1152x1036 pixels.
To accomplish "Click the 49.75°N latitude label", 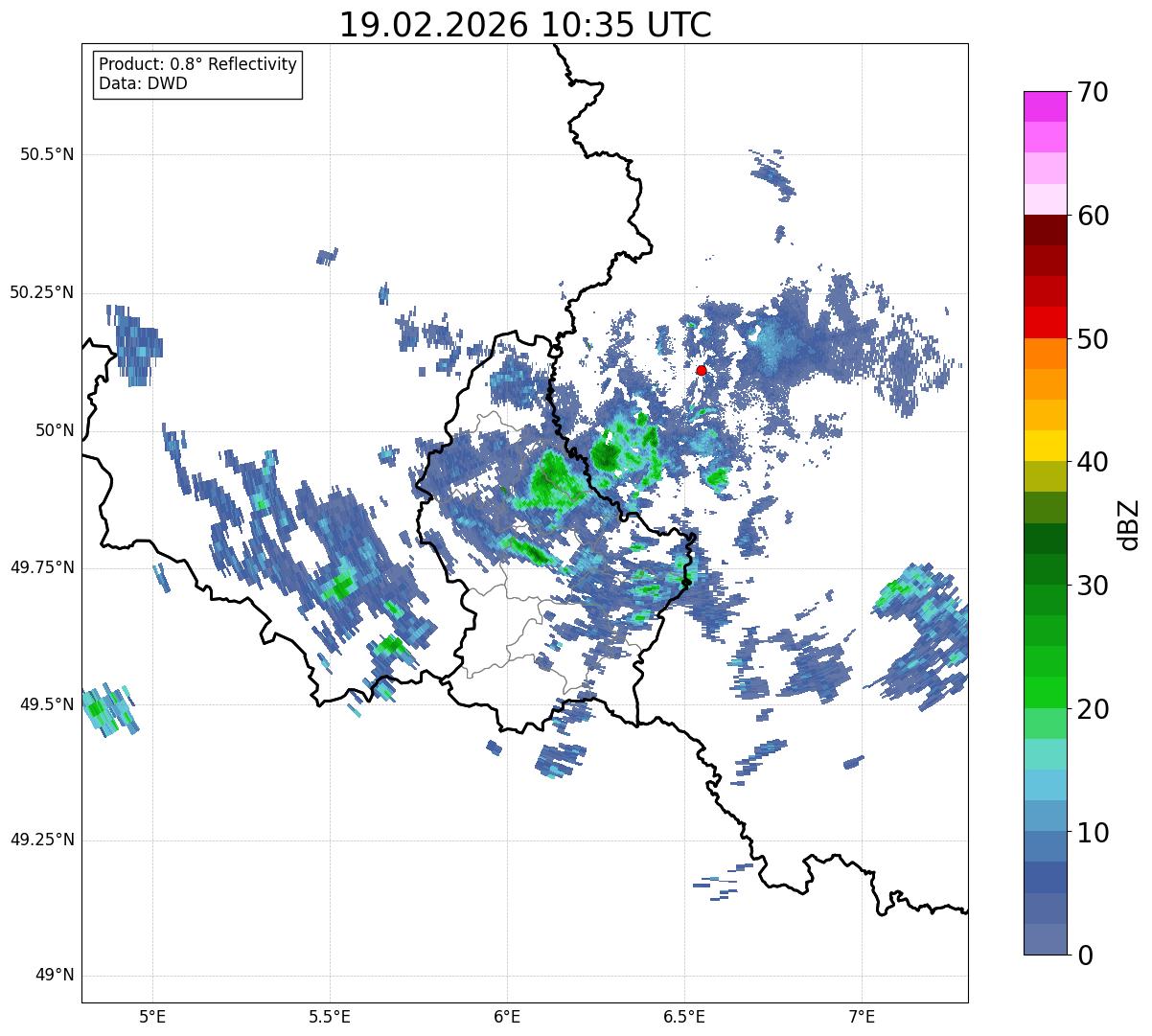I will (41, 567).
